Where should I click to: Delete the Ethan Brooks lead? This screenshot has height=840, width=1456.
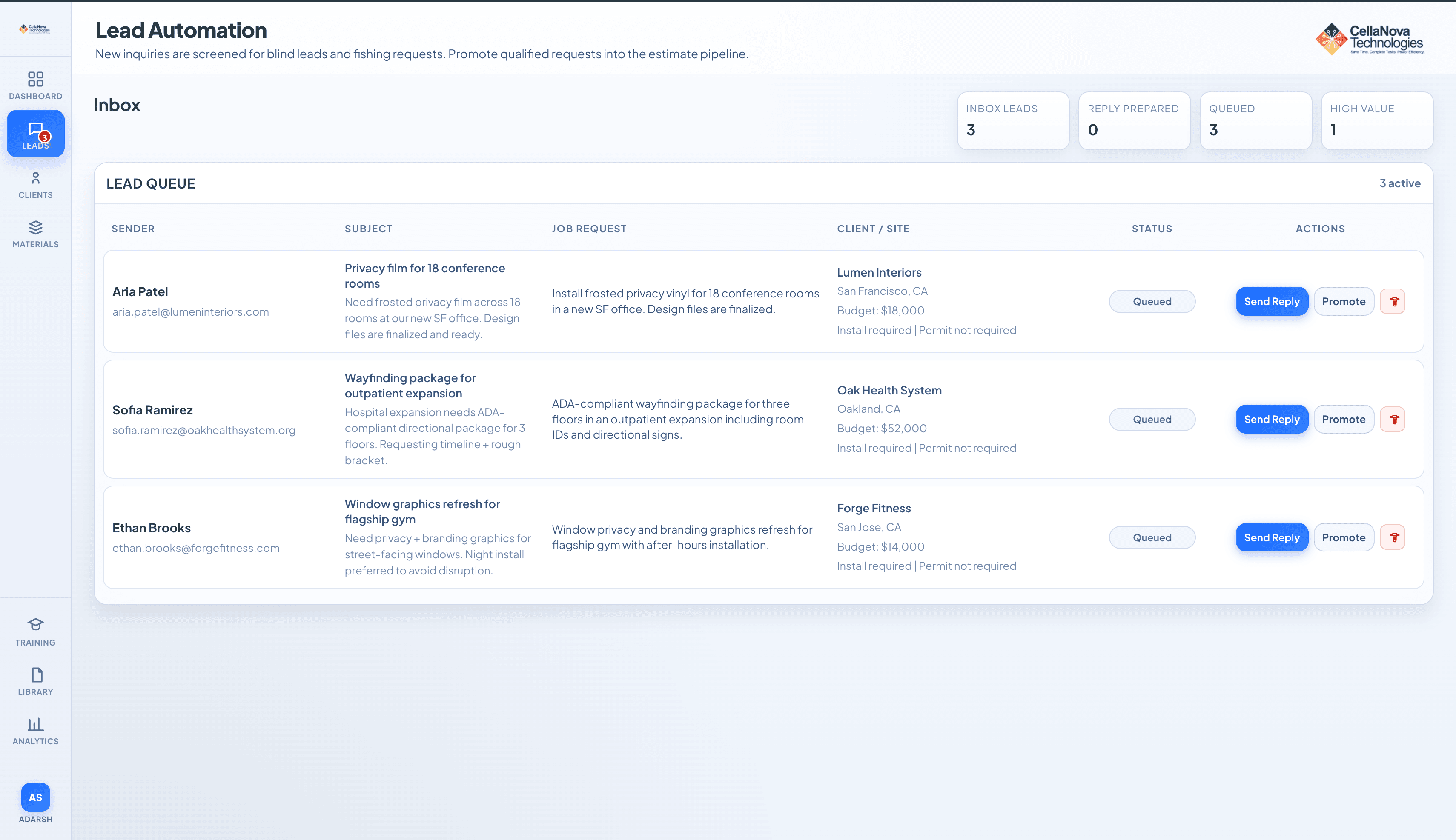click(x=1393, y=537)
